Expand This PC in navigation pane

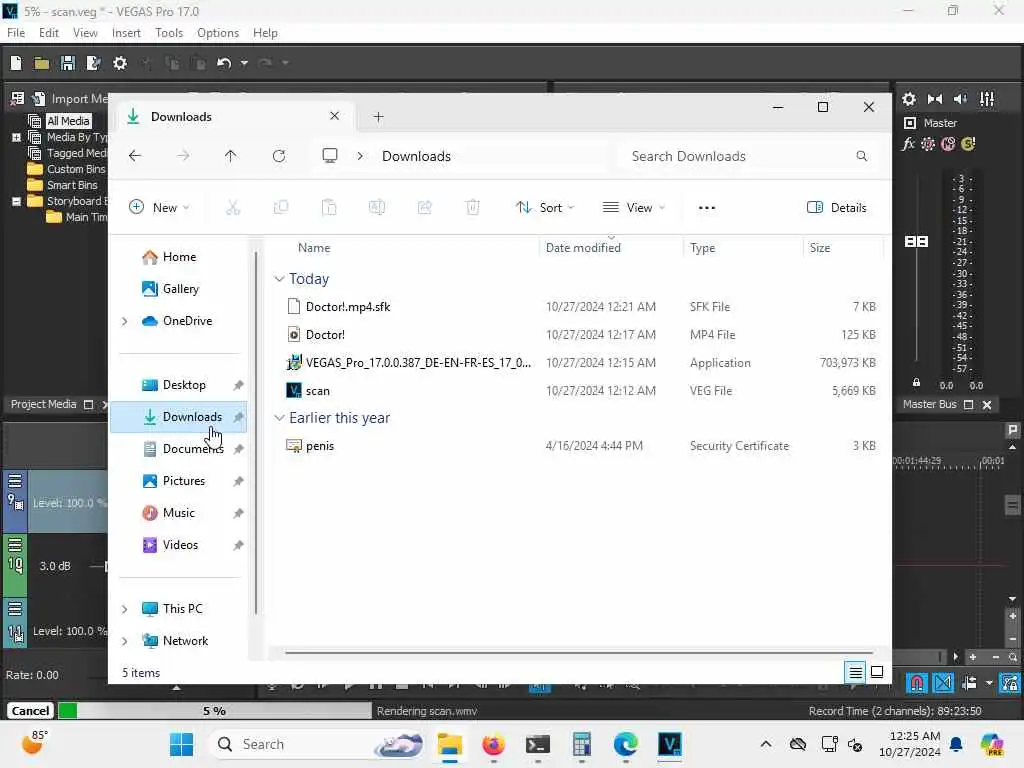[125, 609]
